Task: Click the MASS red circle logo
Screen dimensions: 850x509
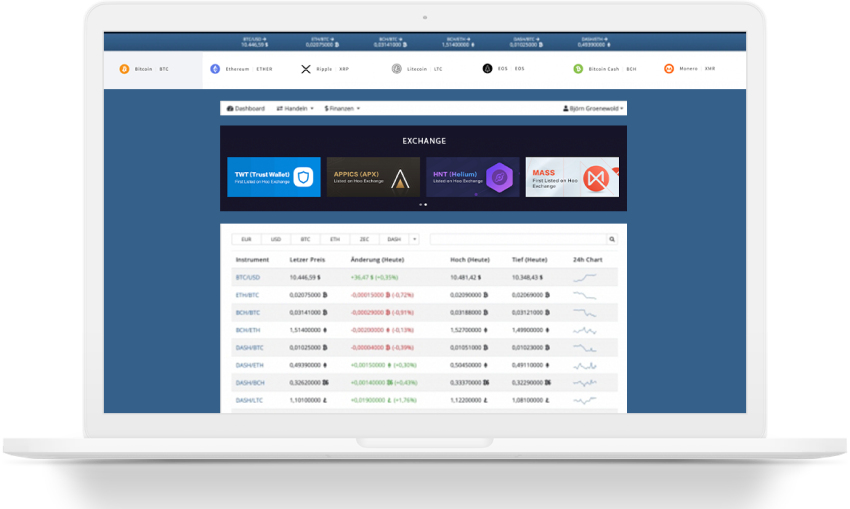Action: (596, 179)
